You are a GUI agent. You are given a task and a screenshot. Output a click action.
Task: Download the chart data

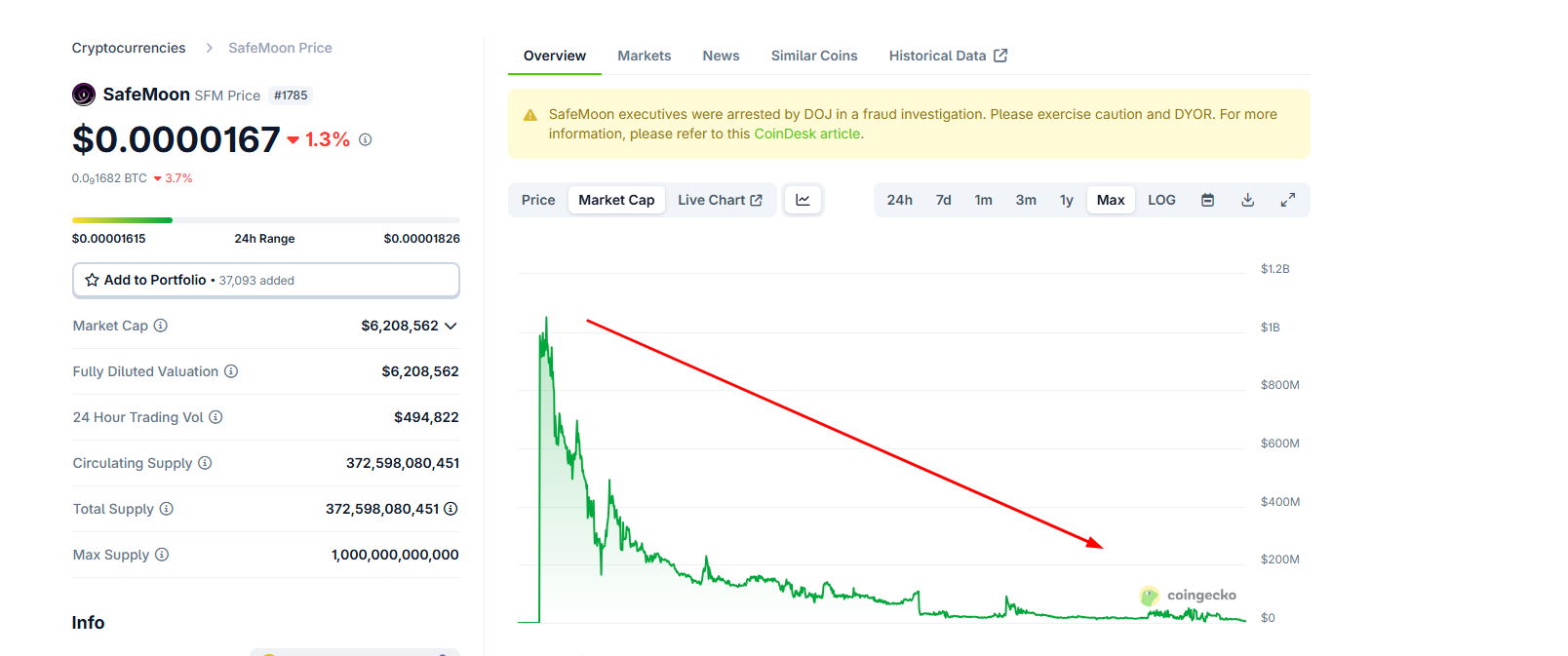1247,200
